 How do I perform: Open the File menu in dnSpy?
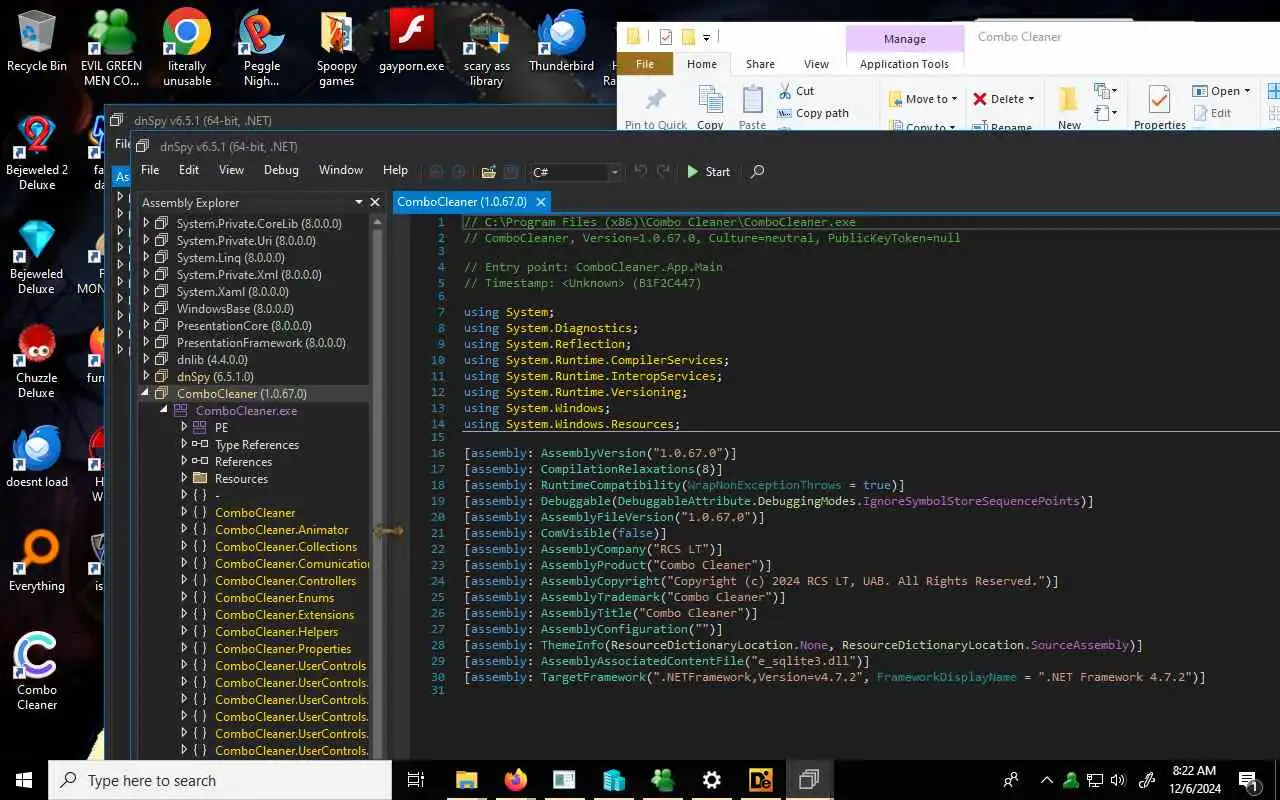pyautogui.click(x=150, y=170)
